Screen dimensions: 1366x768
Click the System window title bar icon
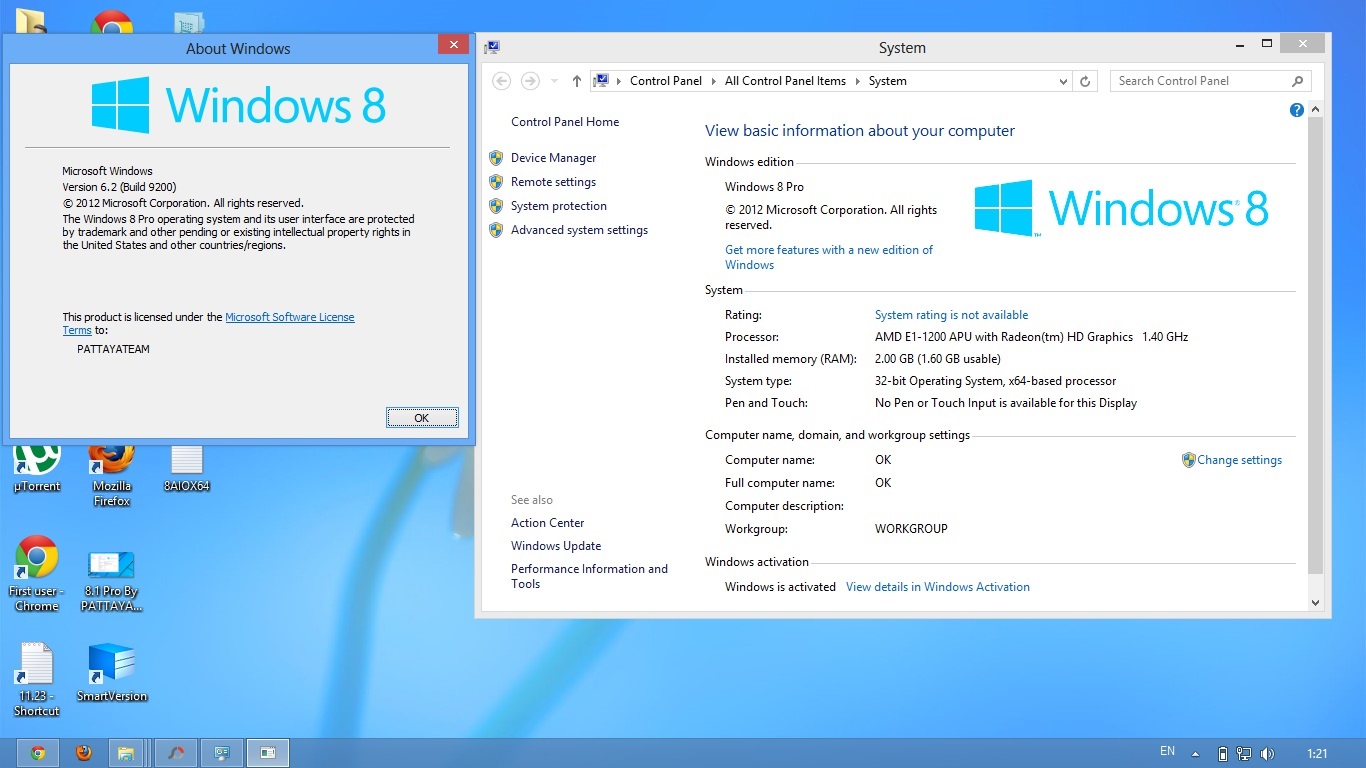tap(492, 47)
